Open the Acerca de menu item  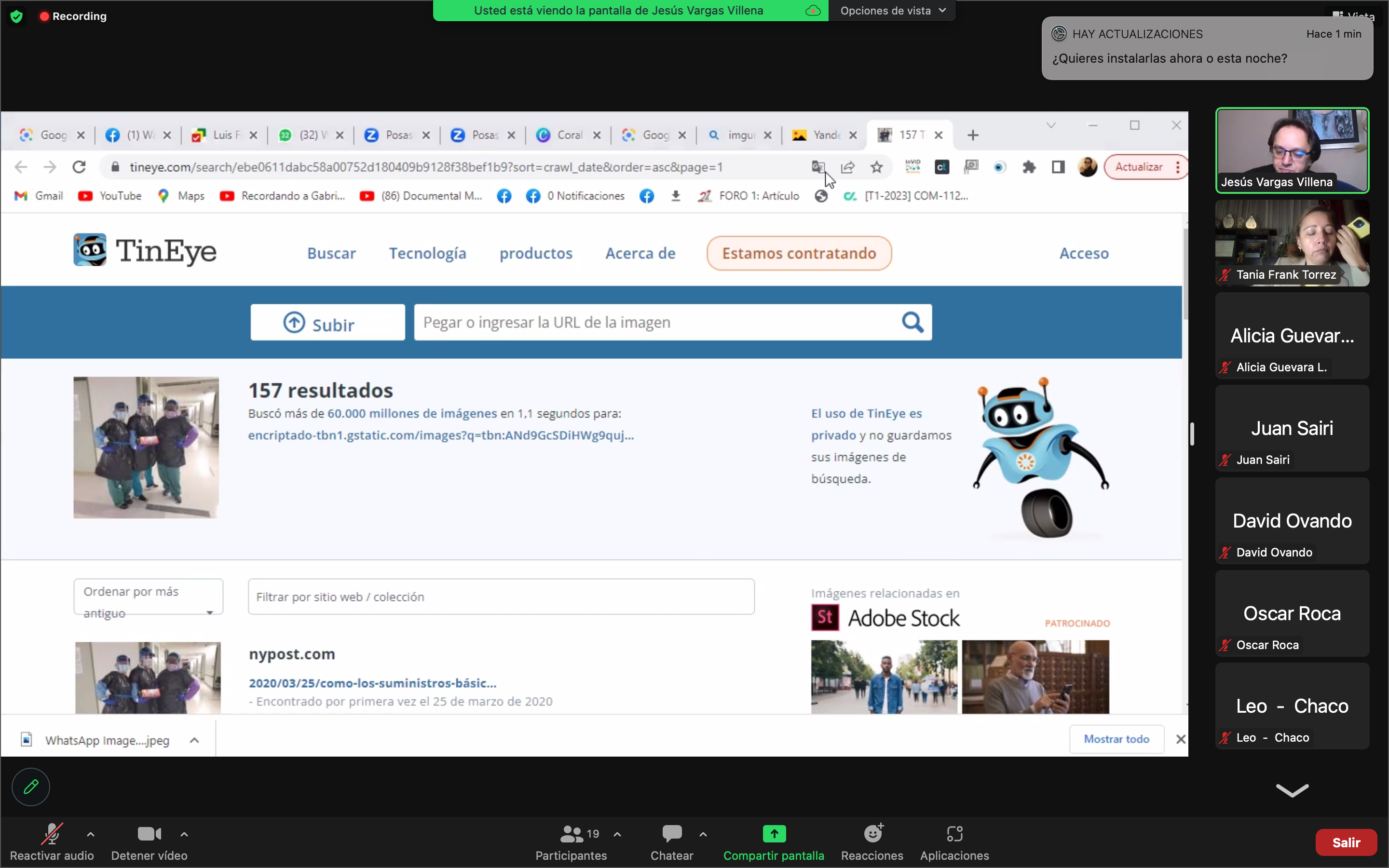(640, 253)
